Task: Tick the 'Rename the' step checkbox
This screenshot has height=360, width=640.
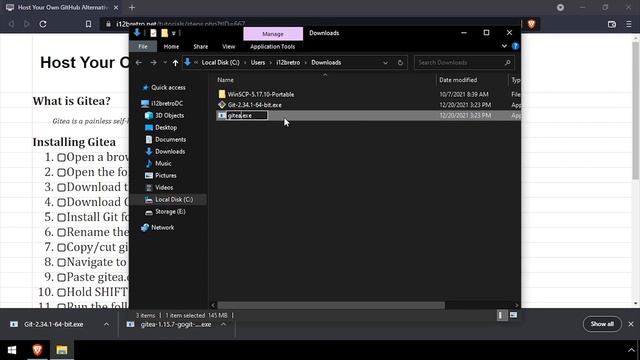Action: coord(61,233)
